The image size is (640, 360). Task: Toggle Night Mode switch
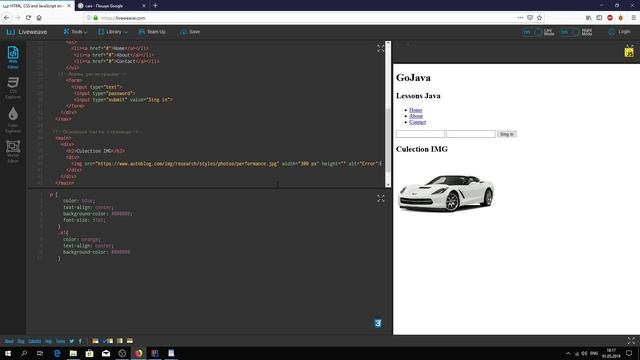[570, 32]
